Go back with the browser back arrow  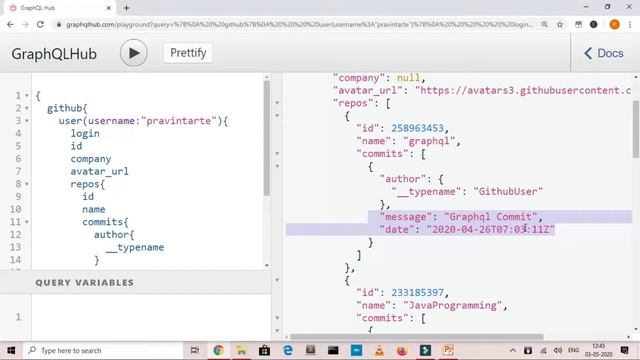point(10,24)
